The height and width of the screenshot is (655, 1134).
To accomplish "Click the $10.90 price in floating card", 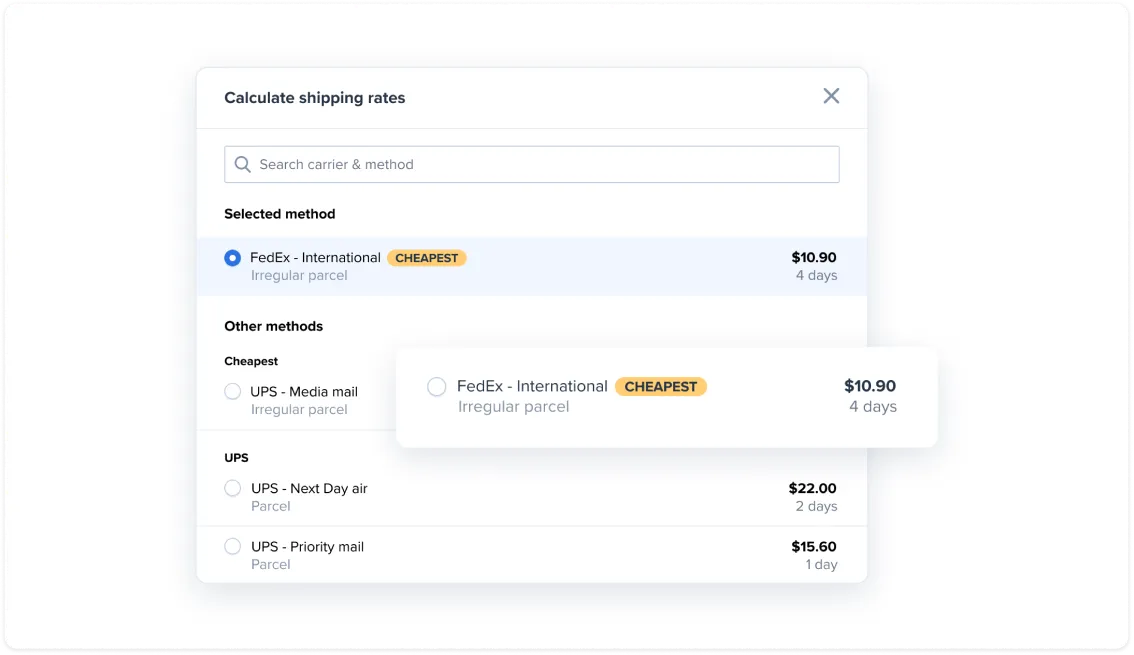I will (870, 386).
